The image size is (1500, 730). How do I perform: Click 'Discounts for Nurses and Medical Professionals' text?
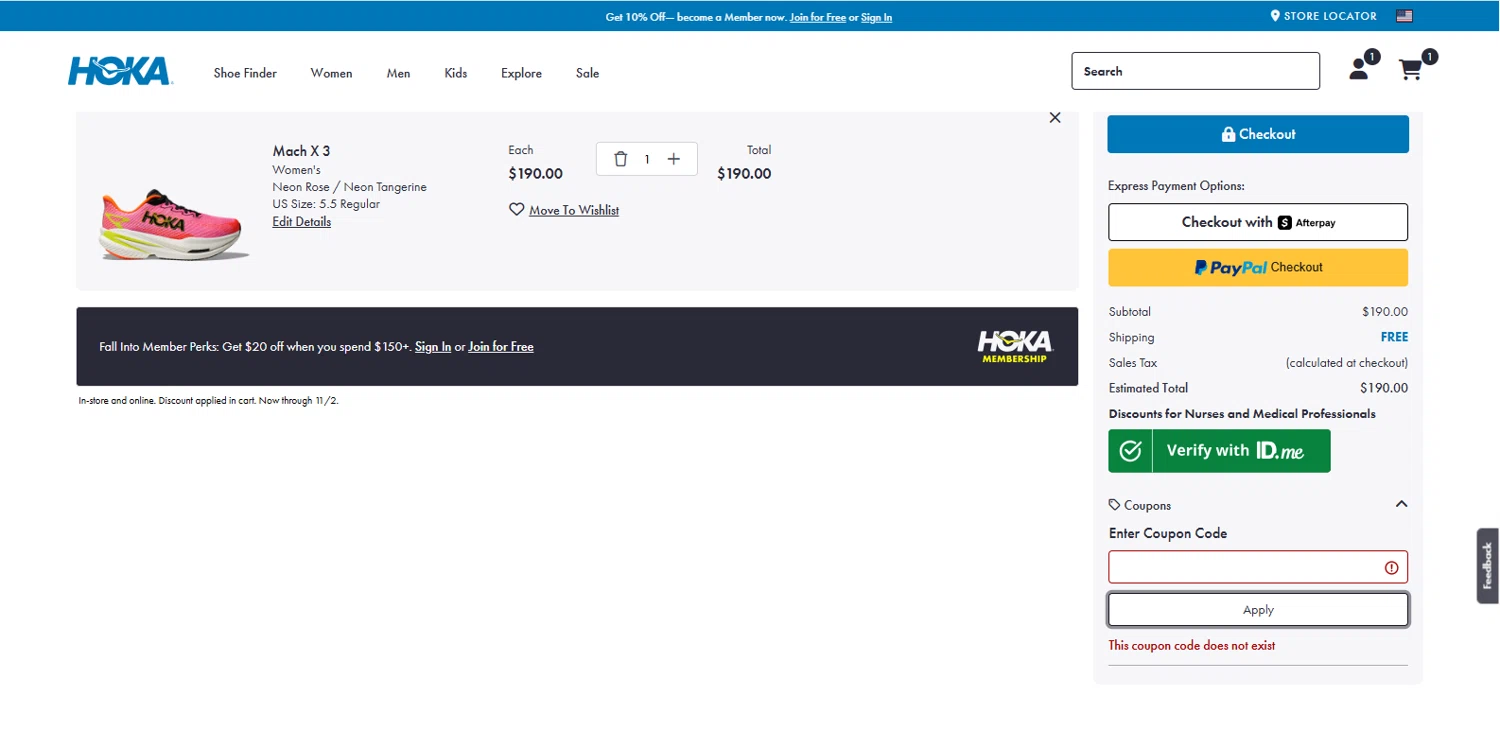(x=1242, y=414)
